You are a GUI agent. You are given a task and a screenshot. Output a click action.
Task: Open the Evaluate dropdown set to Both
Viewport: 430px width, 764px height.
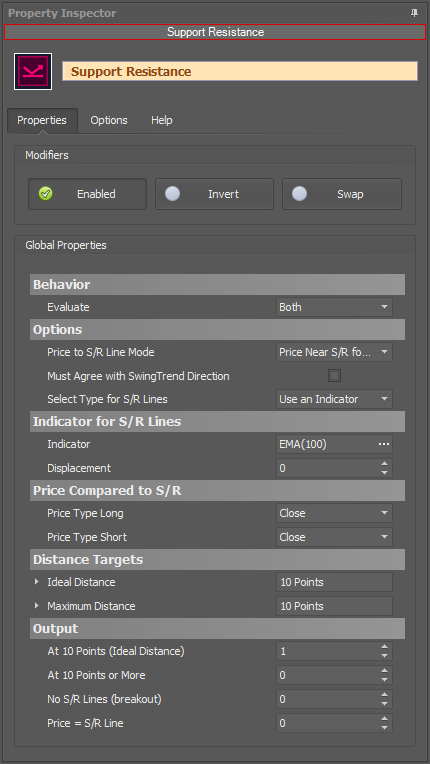pyautogui.click(x=334, y=307)
